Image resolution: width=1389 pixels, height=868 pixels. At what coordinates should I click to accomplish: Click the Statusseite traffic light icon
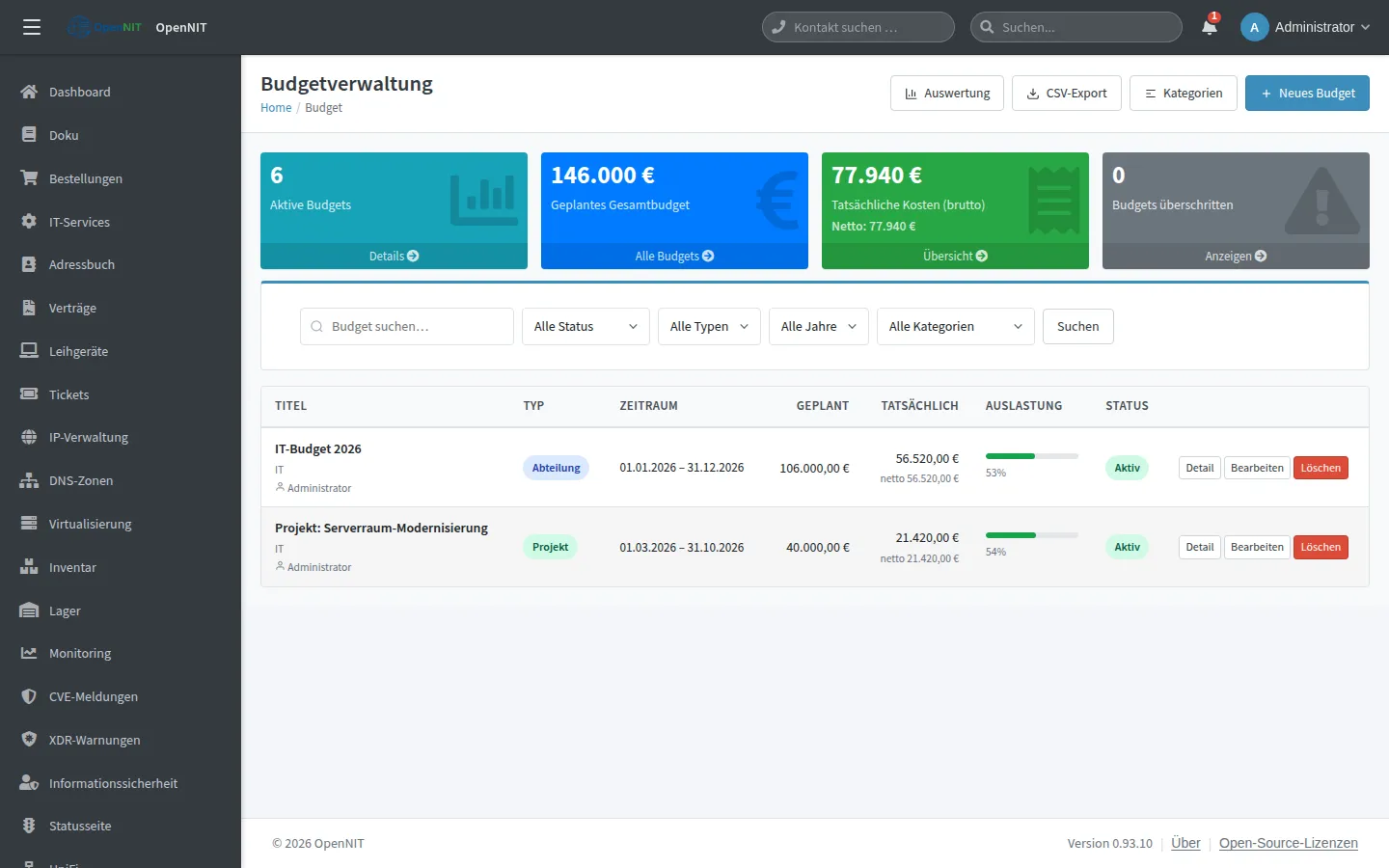pos(29,826)
